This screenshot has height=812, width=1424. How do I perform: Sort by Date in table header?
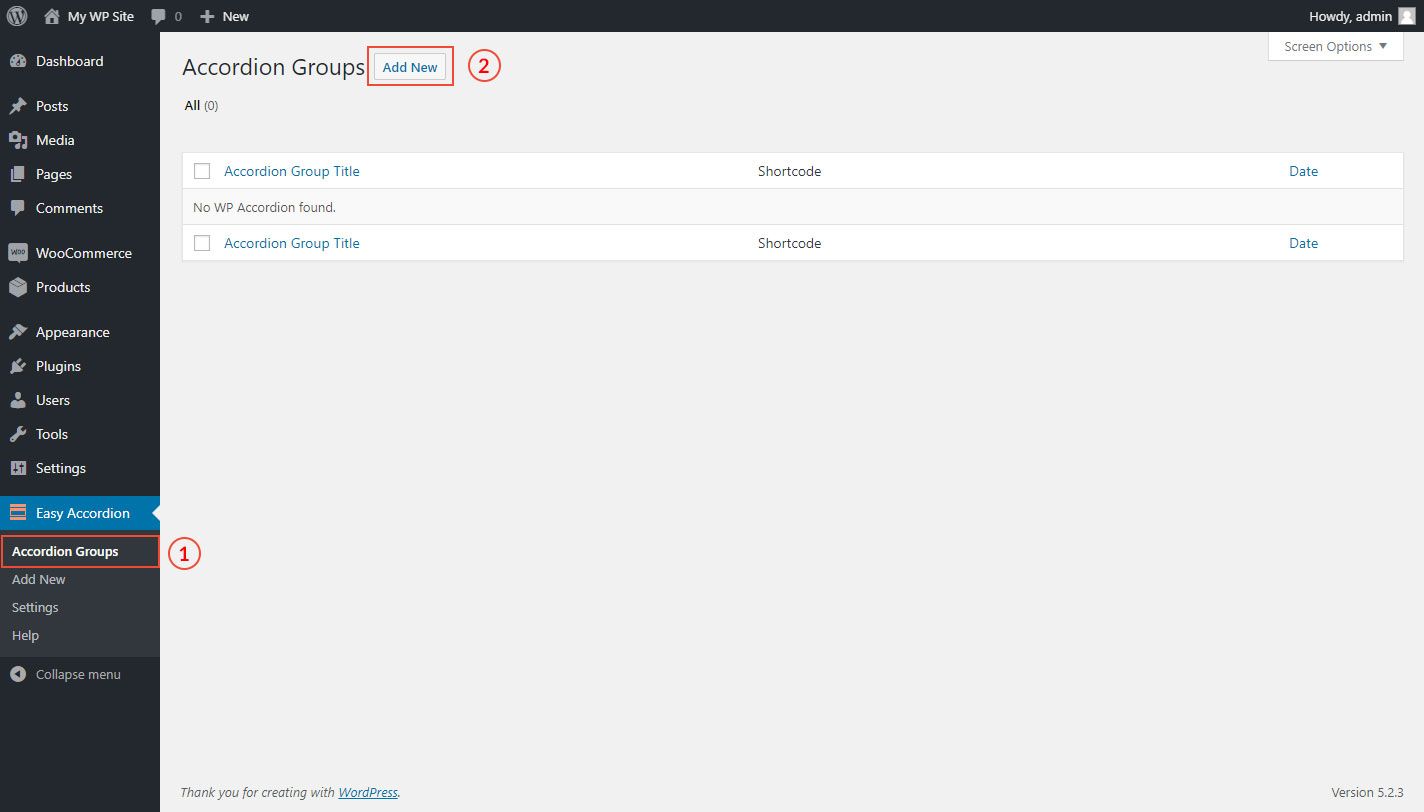coord(1303,171)
